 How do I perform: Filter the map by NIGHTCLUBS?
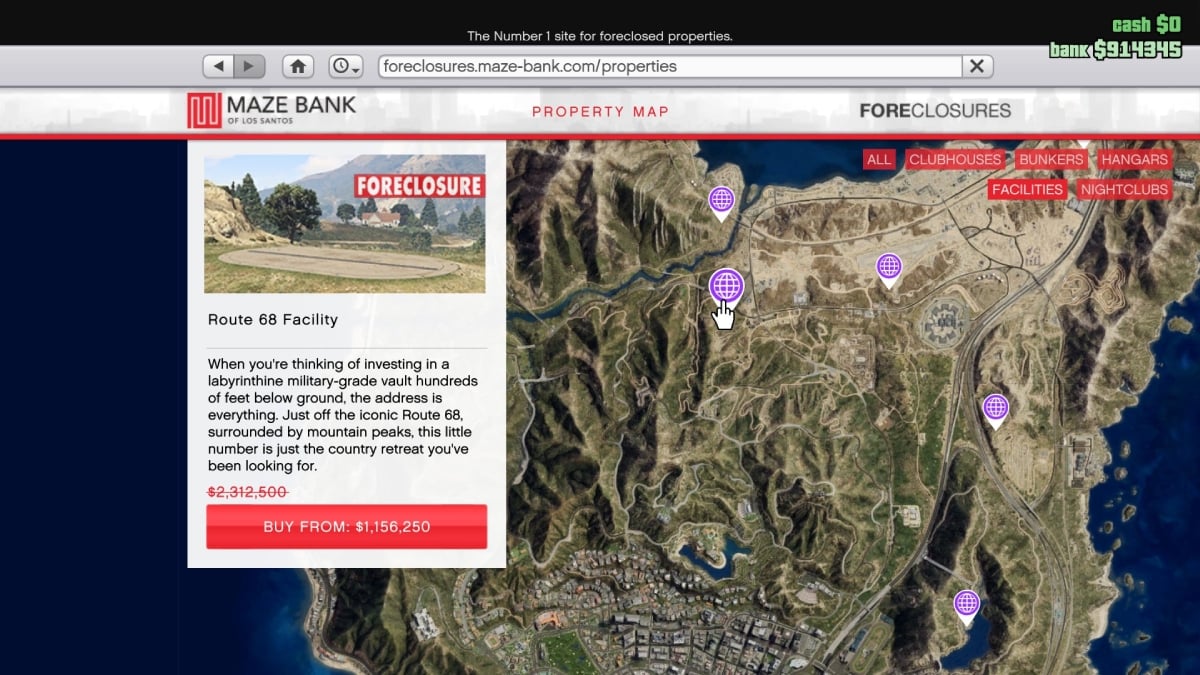[x=1124, y=189]
